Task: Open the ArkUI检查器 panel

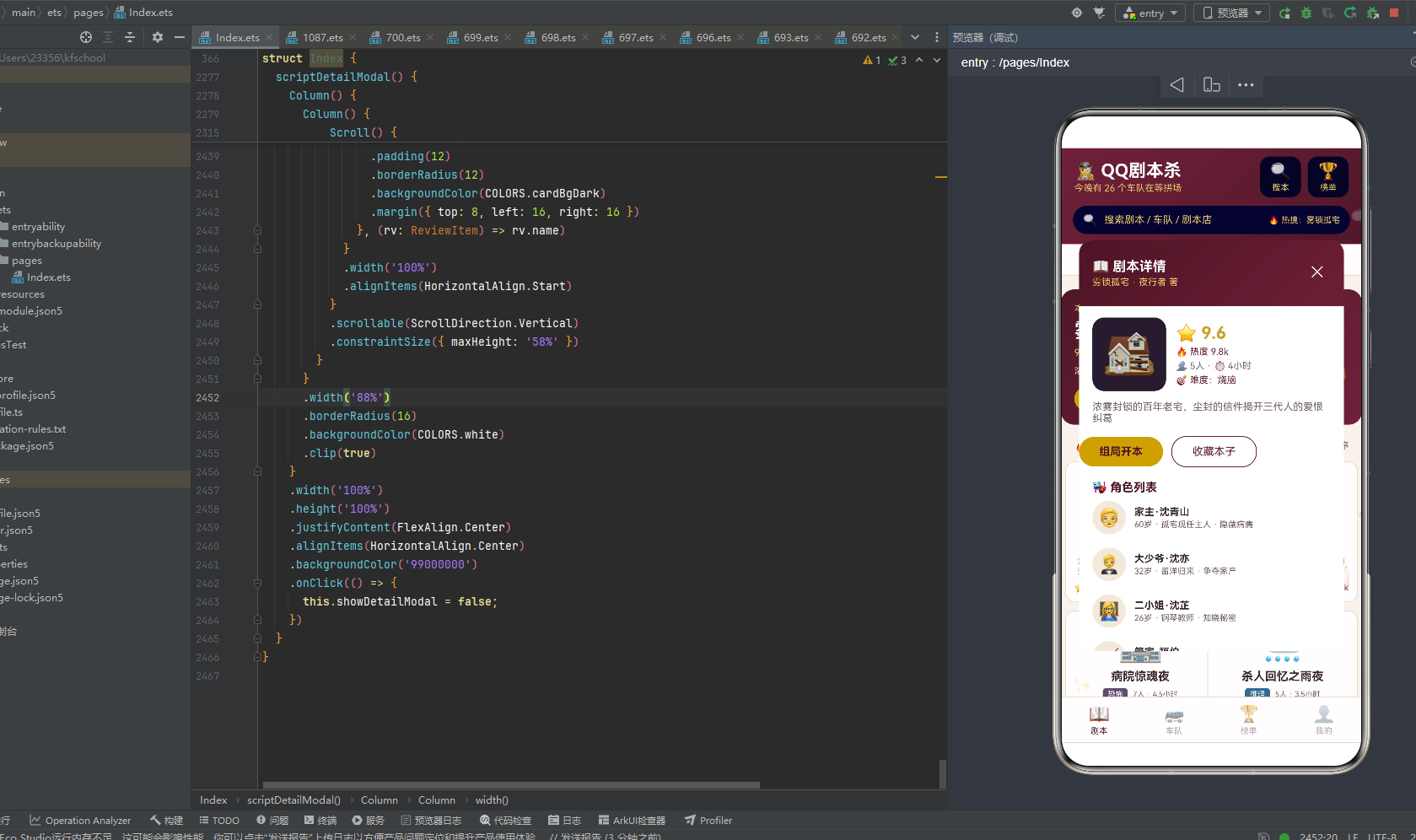Action: 632,820
